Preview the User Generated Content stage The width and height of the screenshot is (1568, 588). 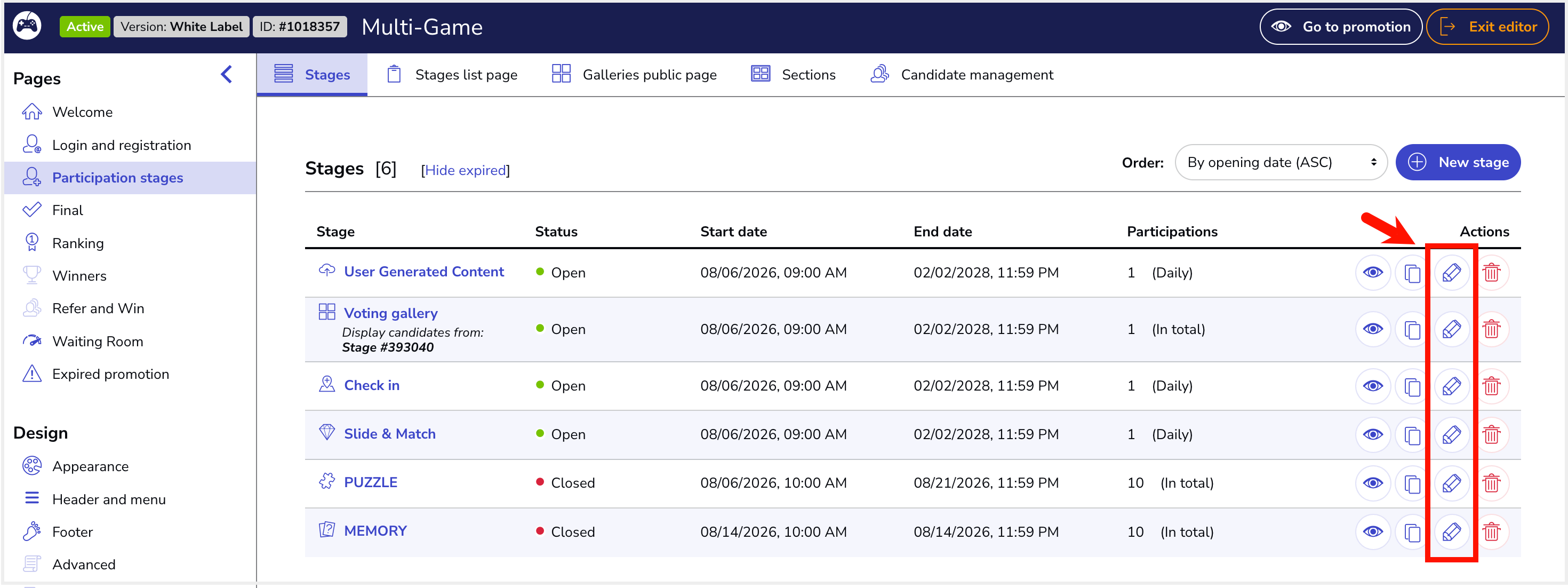pyautogui.click(x=1373, y=273)
